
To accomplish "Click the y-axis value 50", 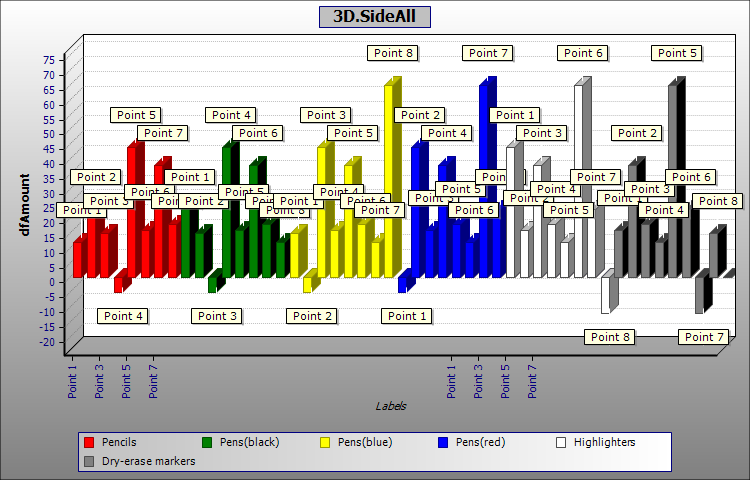I will [x=49, y=134].
